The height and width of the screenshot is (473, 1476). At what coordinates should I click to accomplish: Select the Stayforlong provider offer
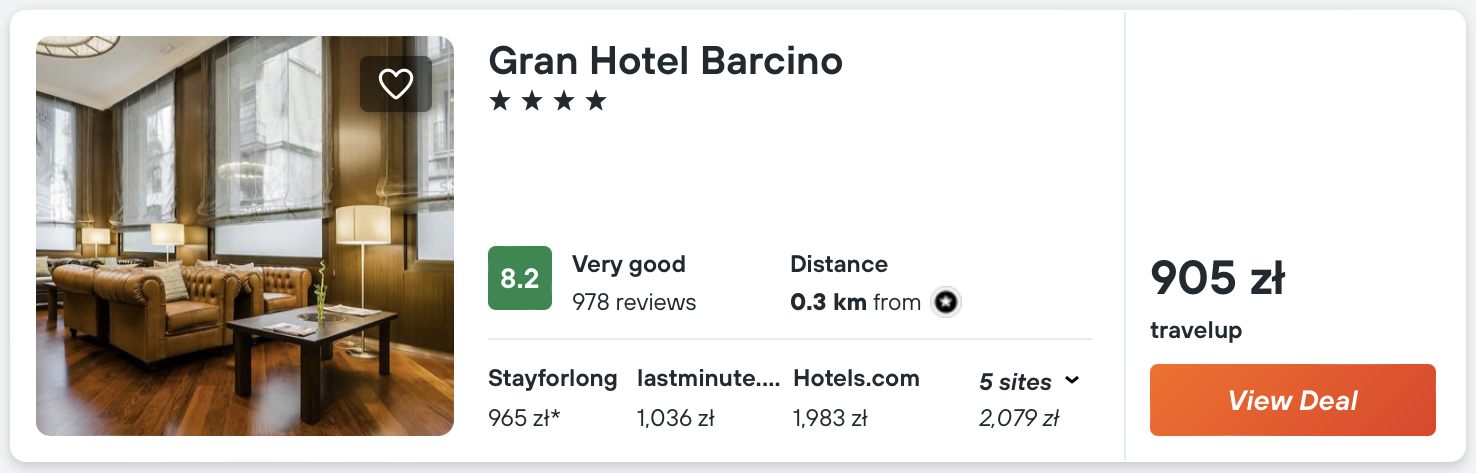click(552, 379)
